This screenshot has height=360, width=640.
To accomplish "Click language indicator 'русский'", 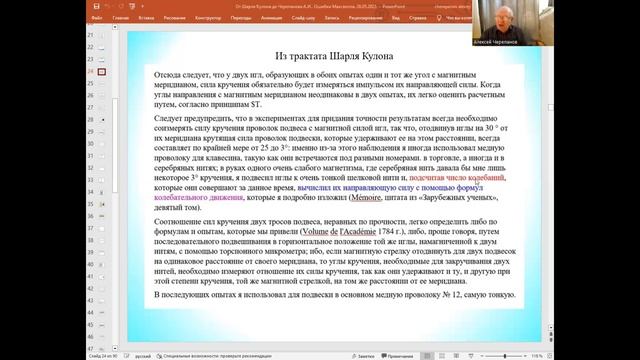I will pyautogui.click(x=143, y=356).
